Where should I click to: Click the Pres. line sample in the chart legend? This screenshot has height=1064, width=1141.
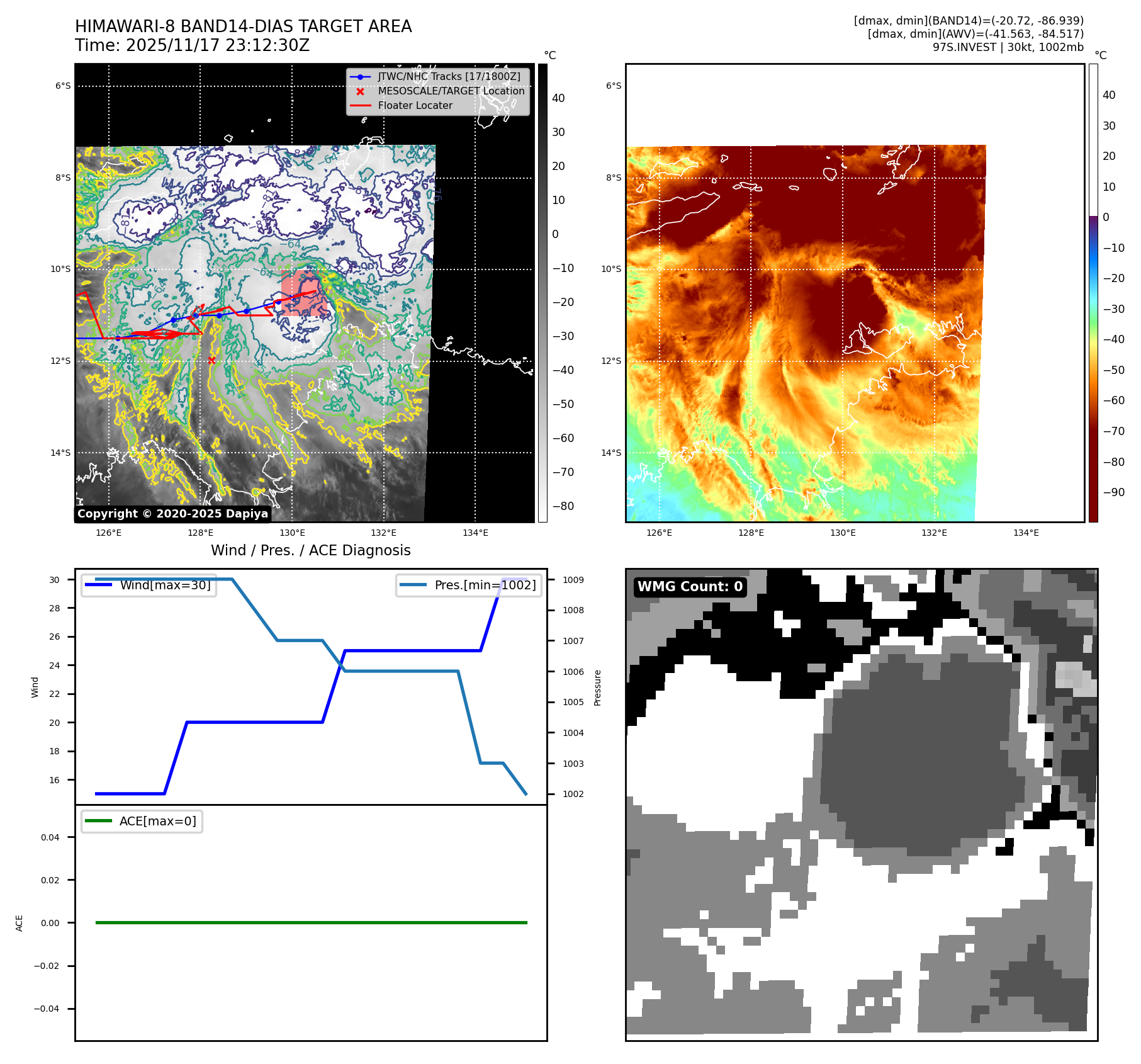(413, 585)
